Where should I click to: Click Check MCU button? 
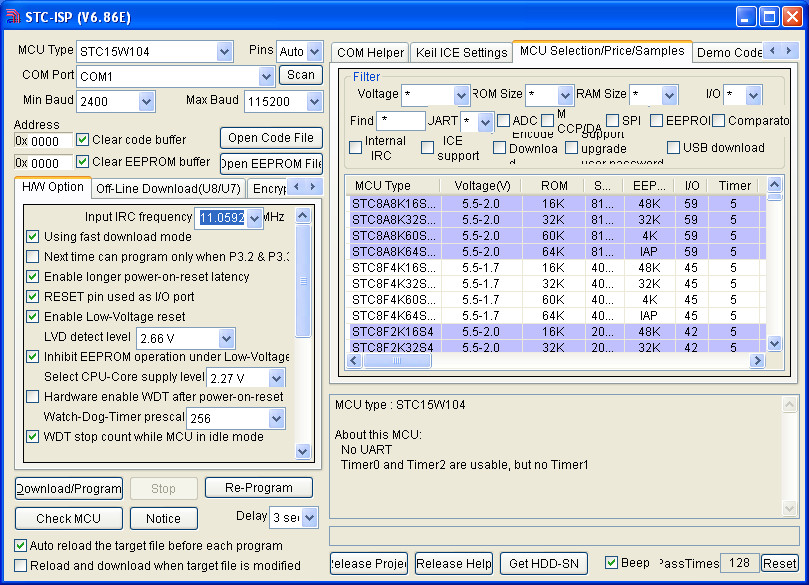[69, 518]
